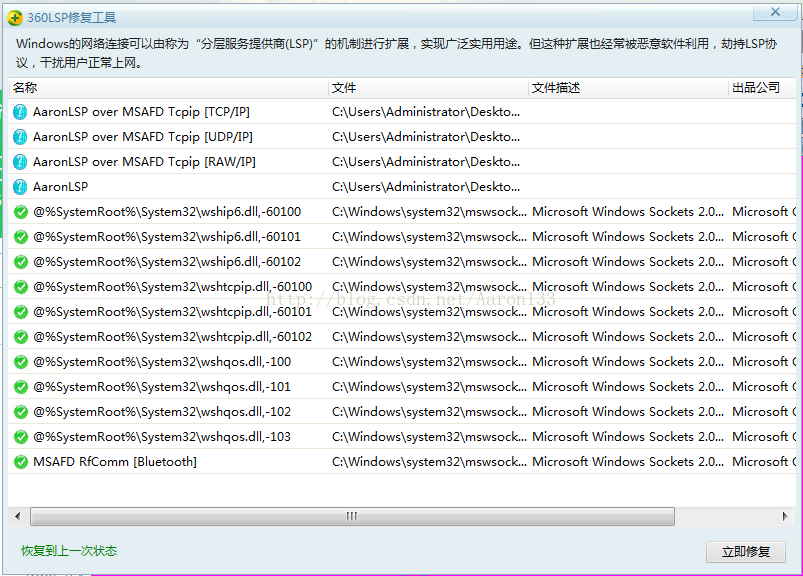Click Microsoft company cell in wshqos.dll,-102 row

pyautogui.click(x=764, y=412)
